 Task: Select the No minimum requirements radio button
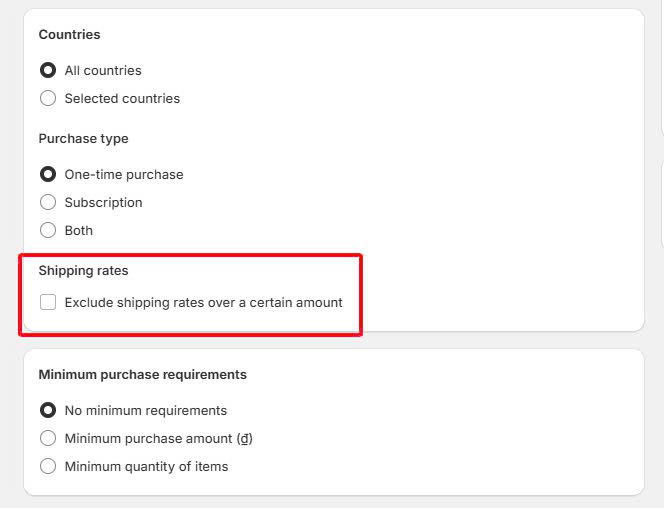click(x=48, y=410)
